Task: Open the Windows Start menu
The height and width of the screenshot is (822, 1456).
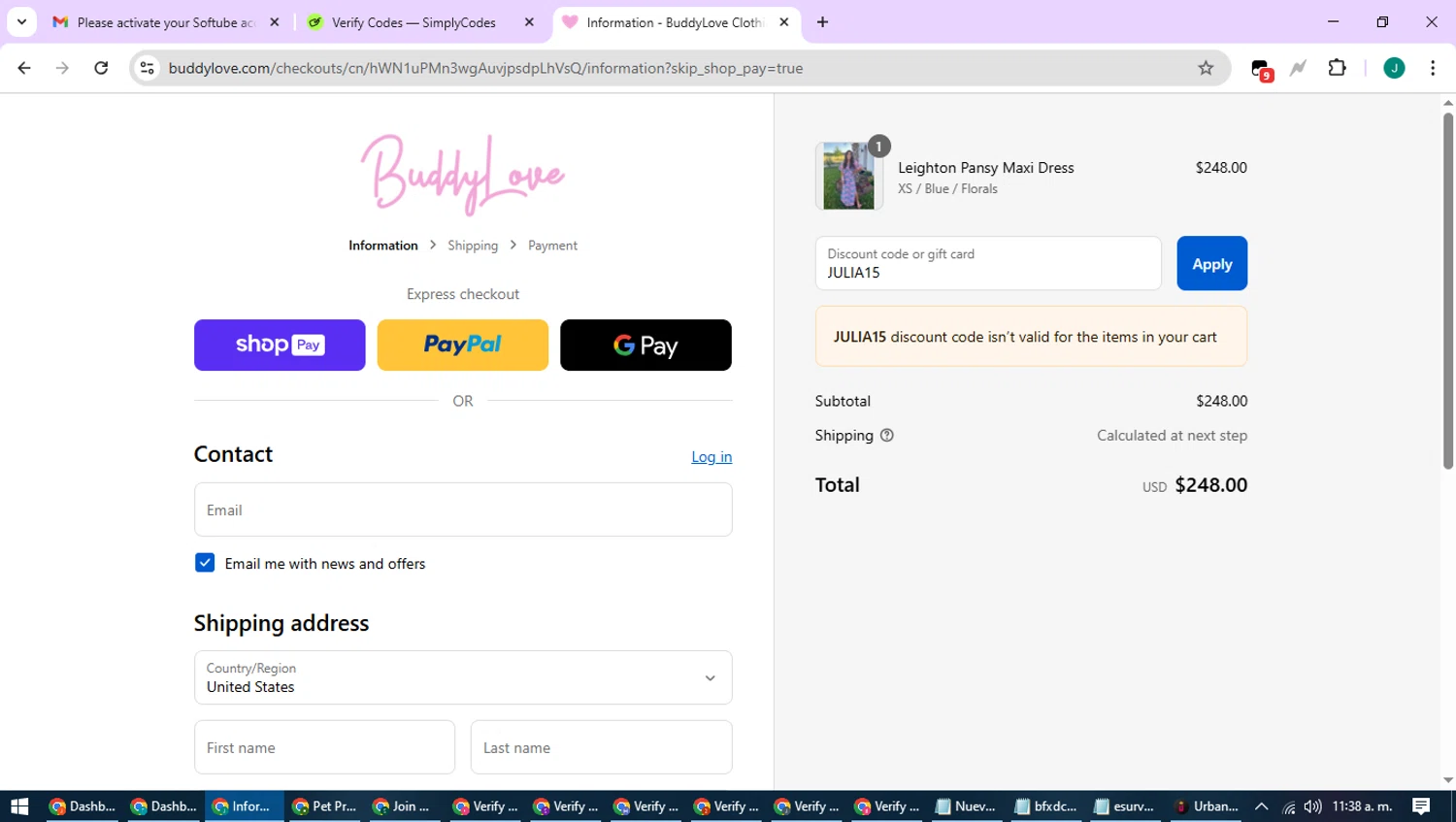Action: pos(19,806)
